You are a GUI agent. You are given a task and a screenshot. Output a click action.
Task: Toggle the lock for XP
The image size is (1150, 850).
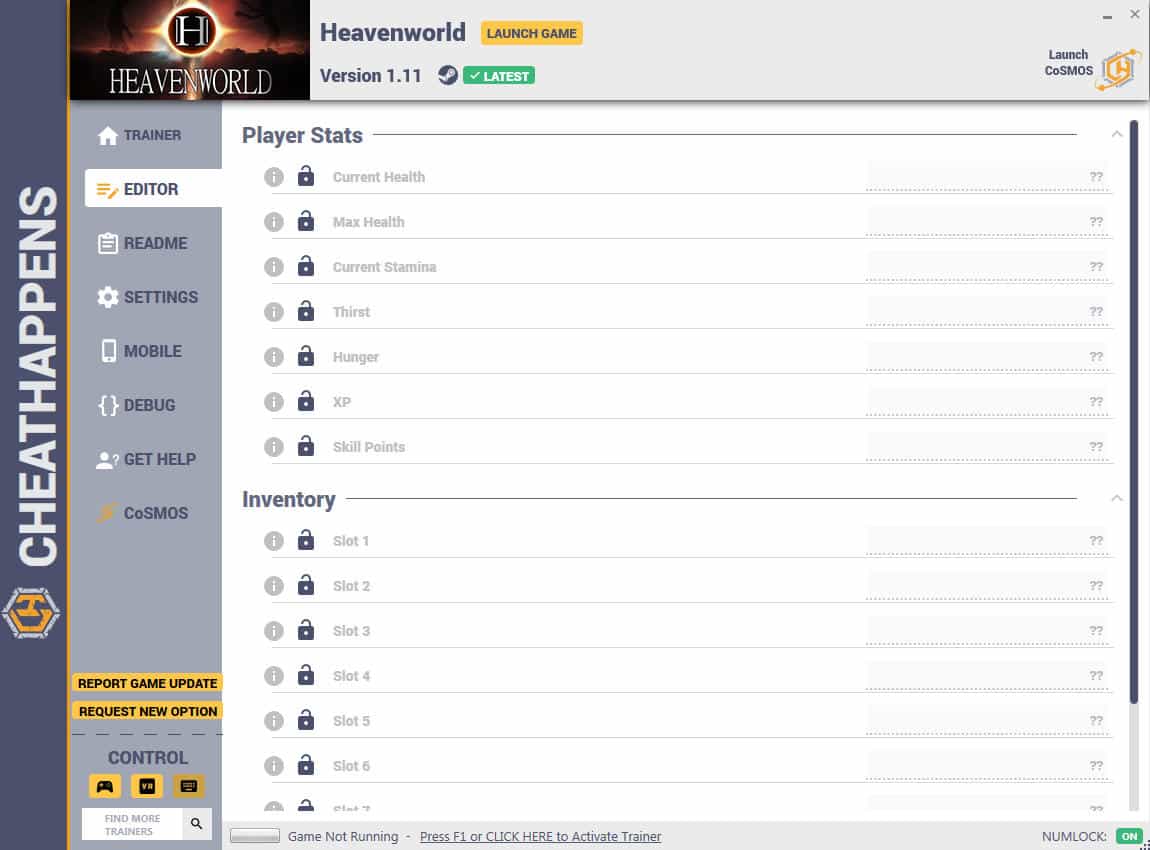[x=306, y=401]
